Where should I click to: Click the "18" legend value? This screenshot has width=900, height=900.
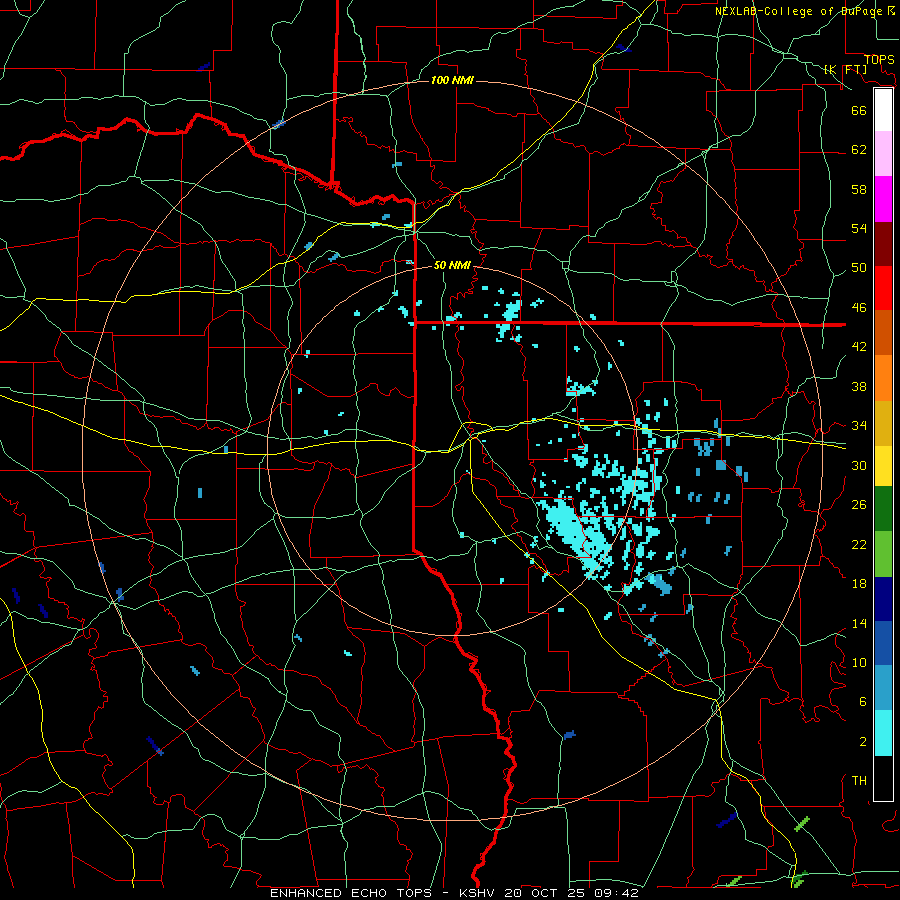[859, 584]
